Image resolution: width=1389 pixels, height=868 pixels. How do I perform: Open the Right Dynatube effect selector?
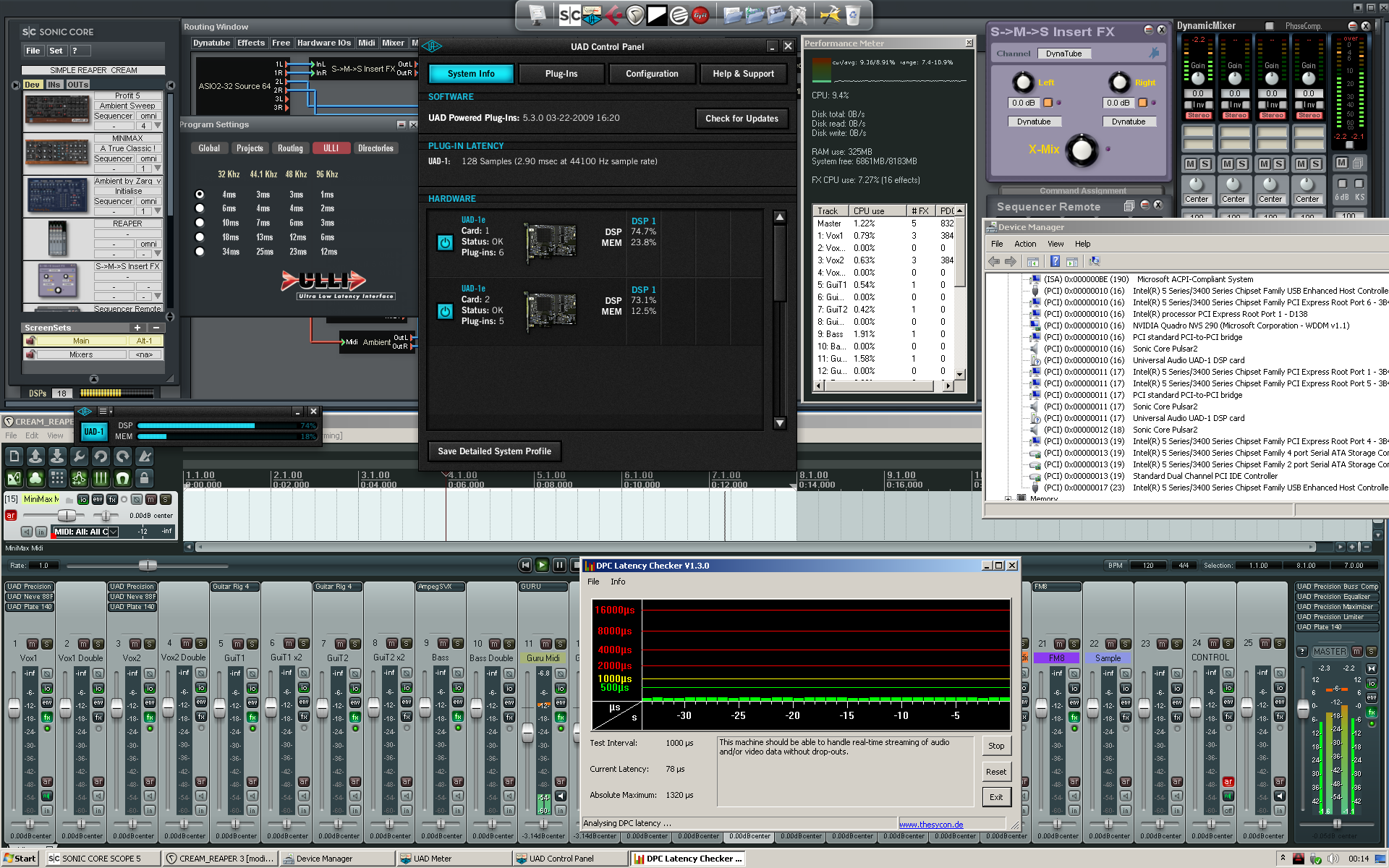point(1129,122)
